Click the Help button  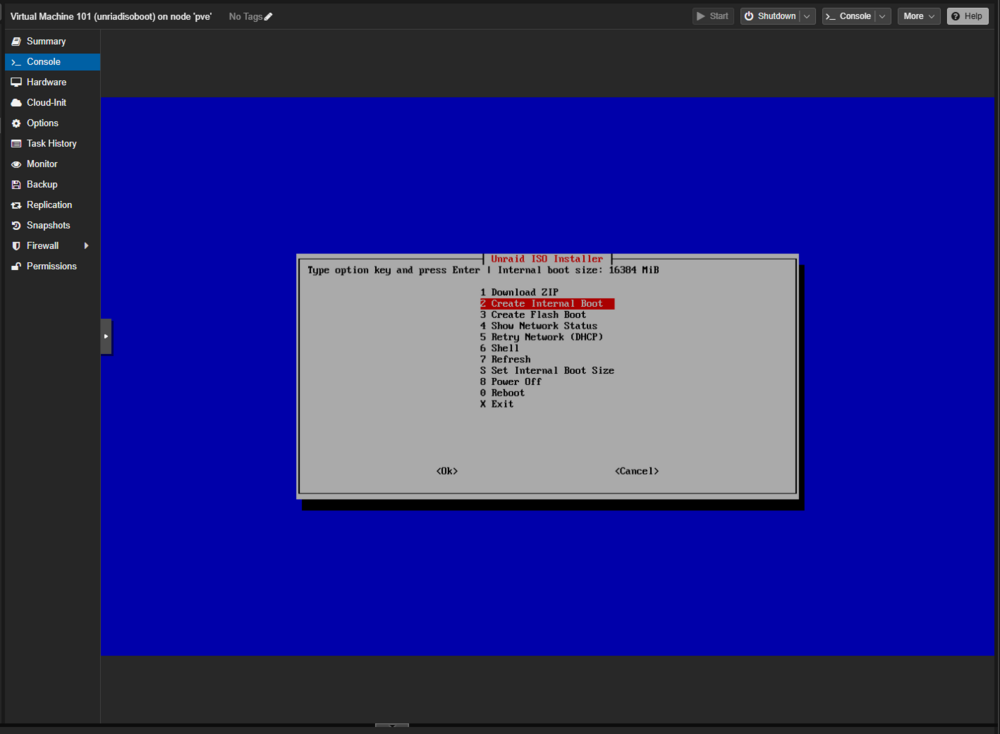(967, 16)
